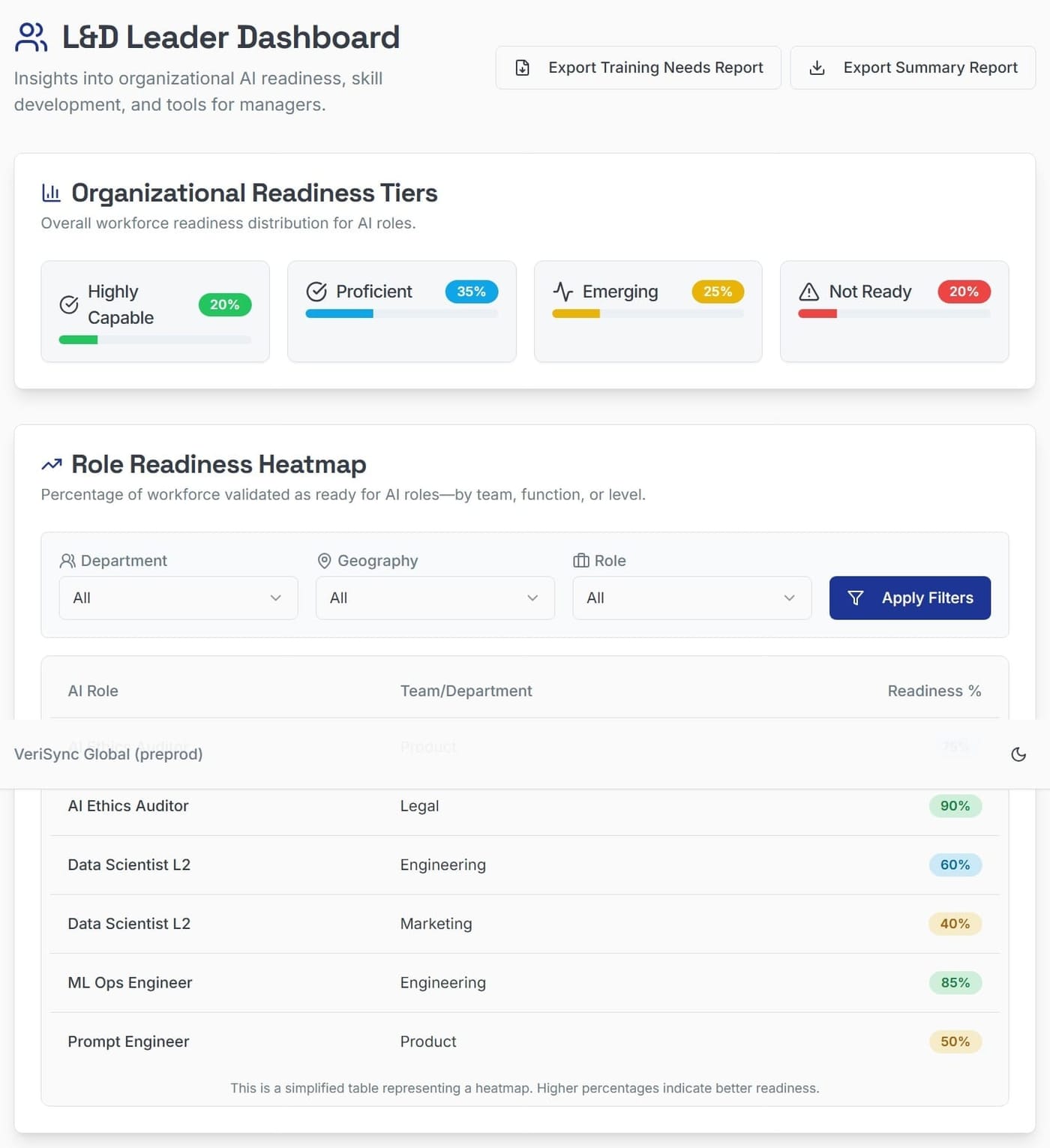Click the checkmark icon on the Highly Capable card
The image size is (1050, 1148).
click(x=69, y=304)
